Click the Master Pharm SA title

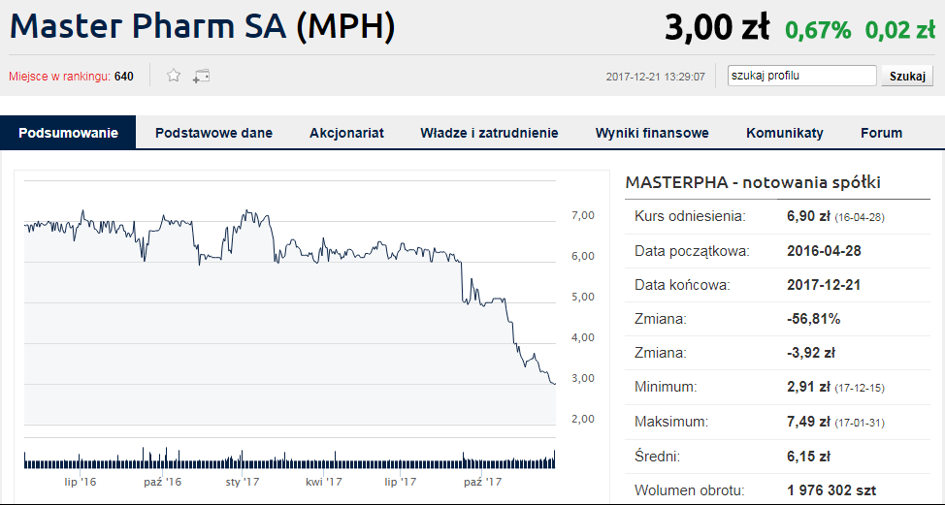point(202,27)
